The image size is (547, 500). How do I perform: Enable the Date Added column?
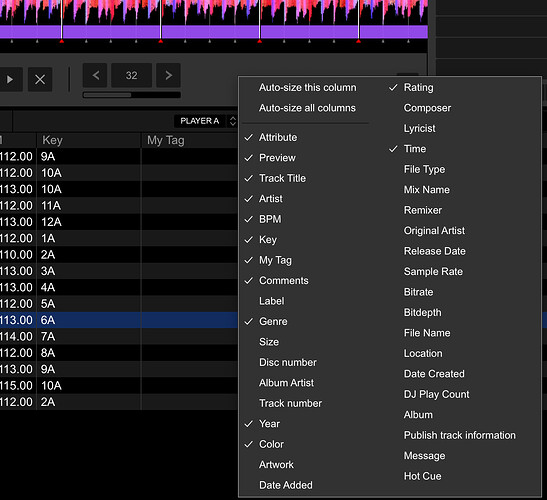(x=286, y=485)
